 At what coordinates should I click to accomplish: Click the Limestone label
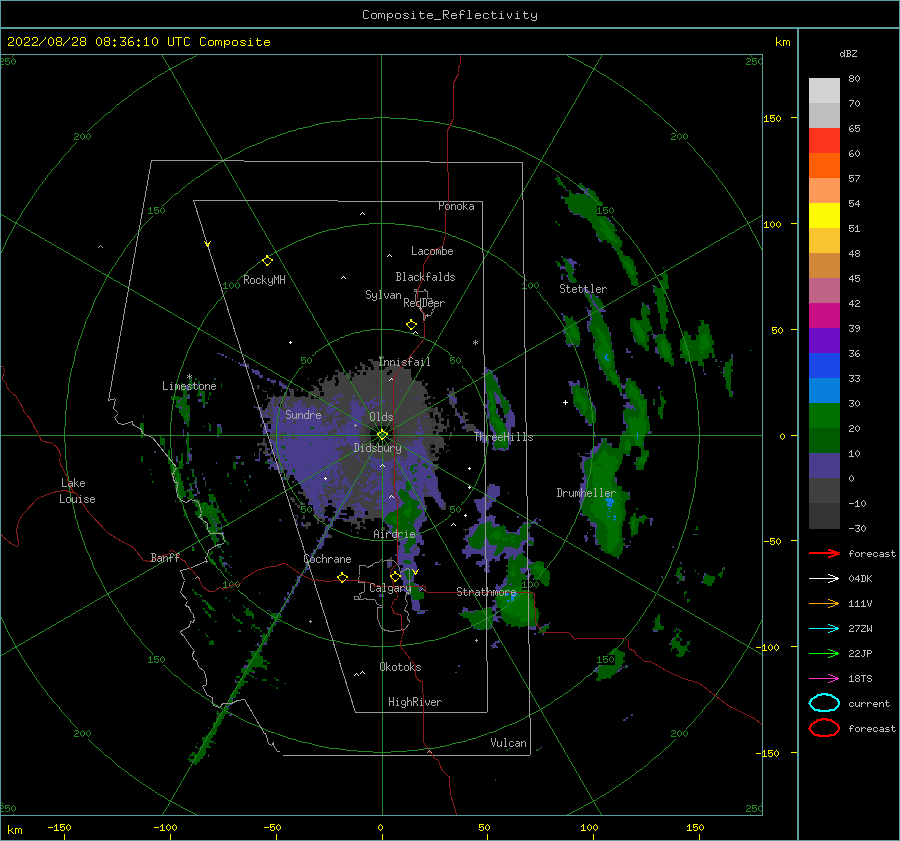coord(189,386)
